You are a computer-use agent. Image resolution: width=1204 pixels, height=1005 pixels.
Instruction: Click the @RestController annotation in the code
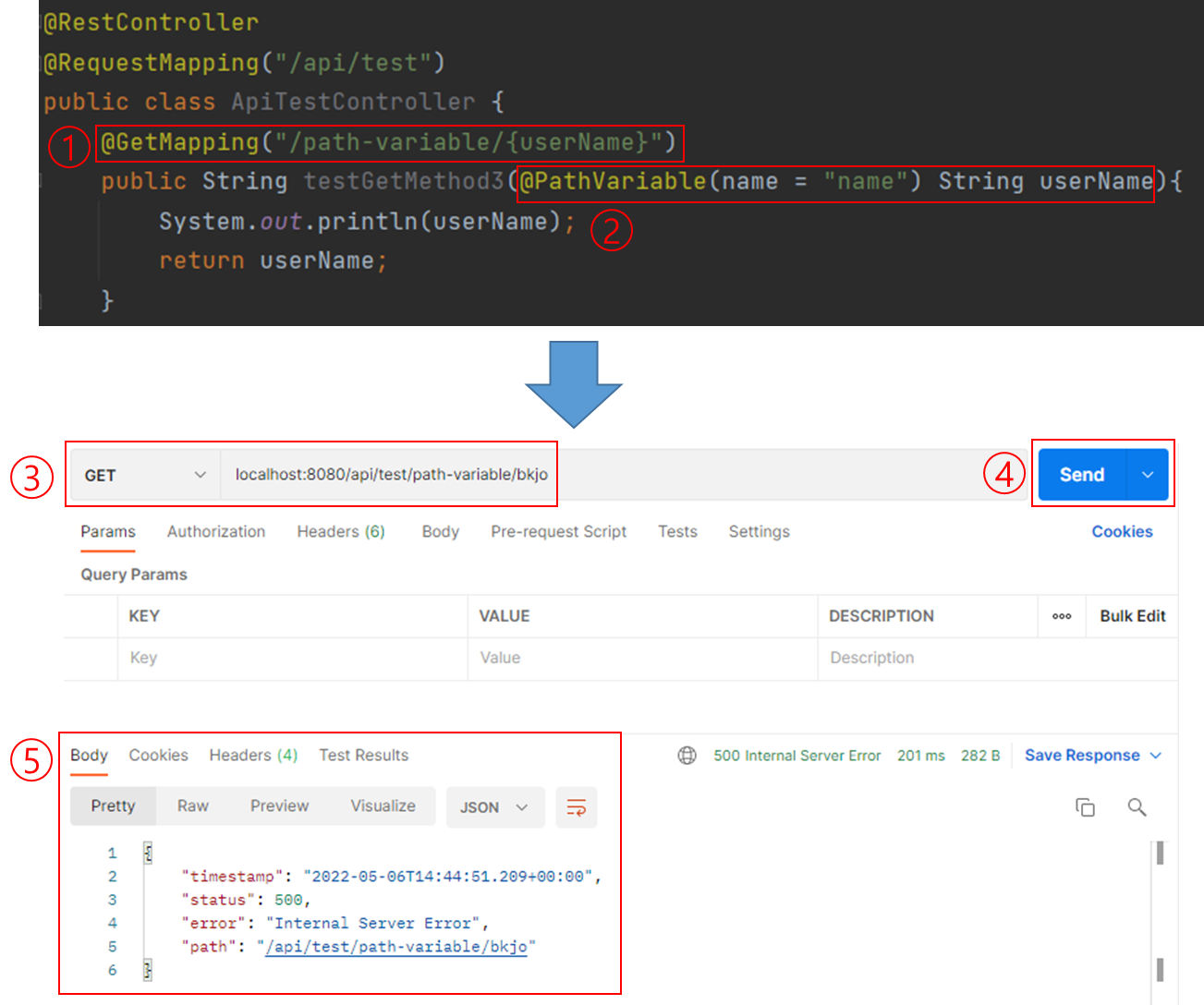(x=152, y=22)
